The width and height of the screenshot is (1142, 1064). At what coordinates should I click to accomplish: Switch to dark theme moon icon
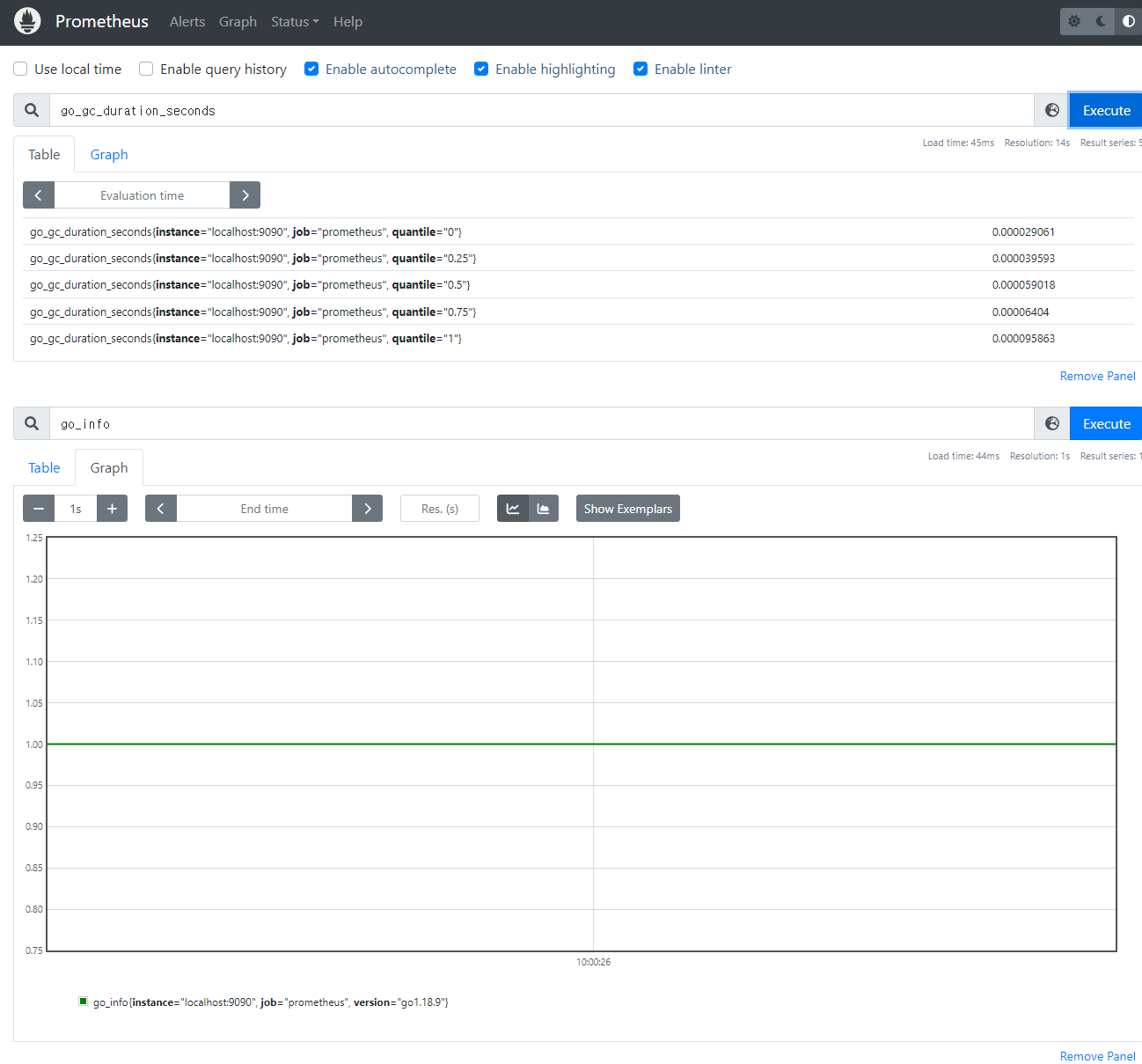tap(1101, 21)
